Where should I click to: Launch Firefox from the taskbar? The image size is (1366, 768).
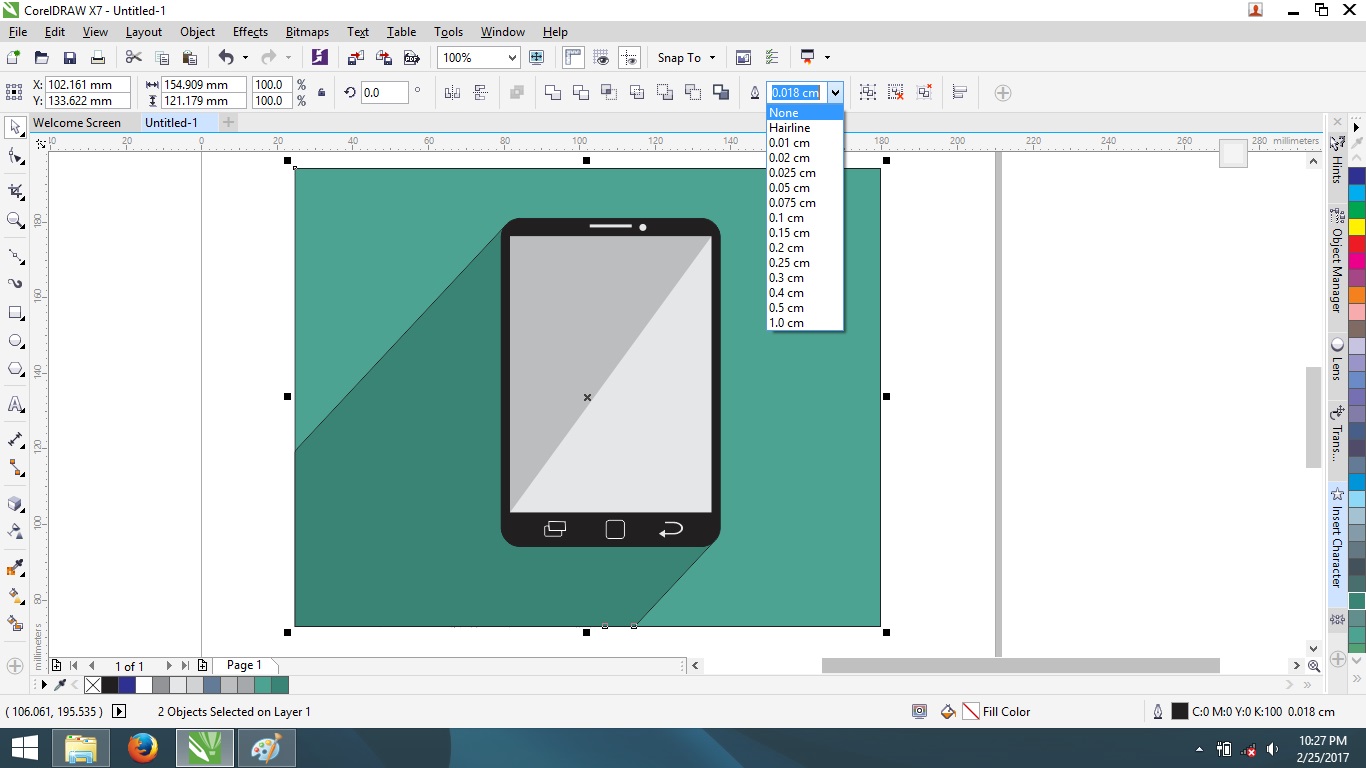click(141, 747)
